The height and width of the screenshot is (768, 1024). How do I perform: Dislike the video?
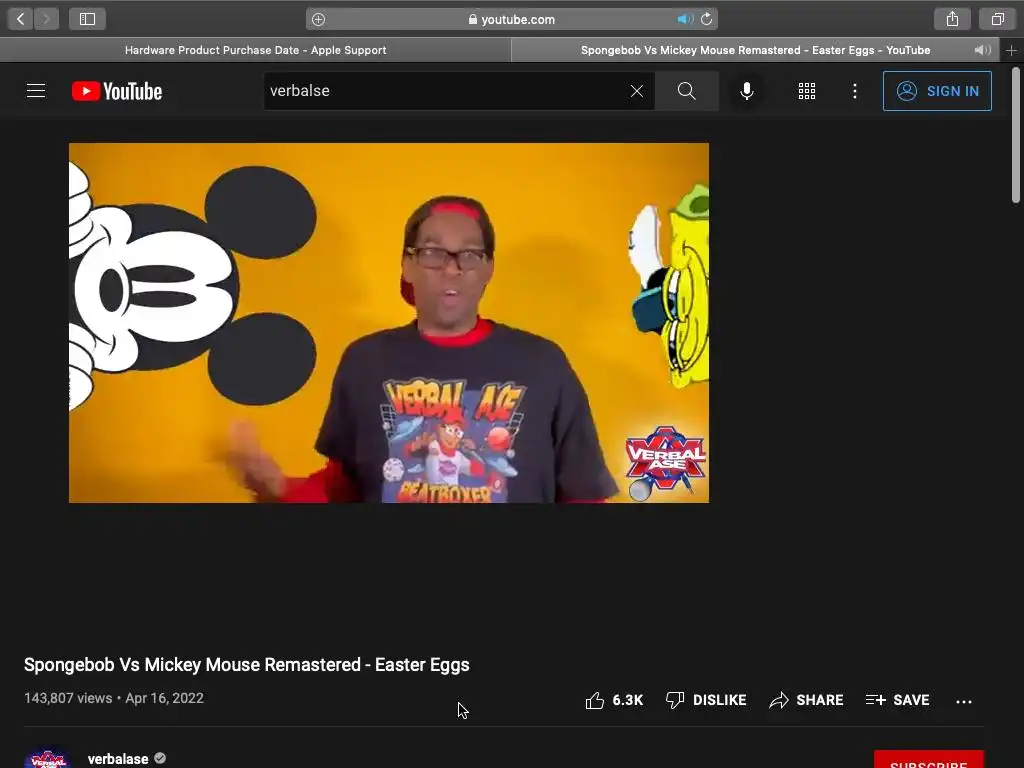(705, 700)
